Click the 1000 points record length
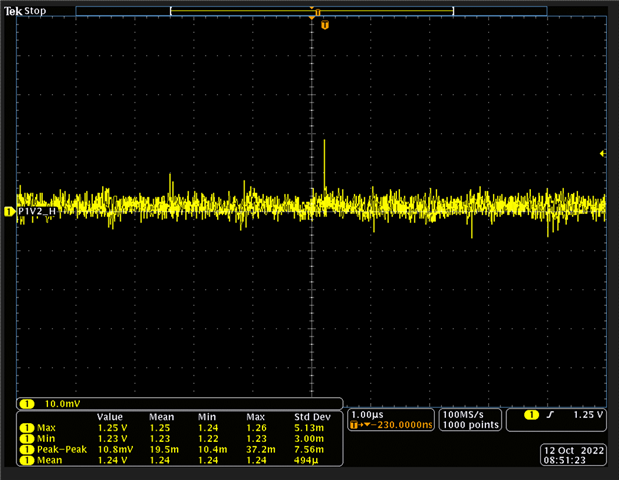The height and width of the screenshot is (480, 619). click(x=471, y=425)
